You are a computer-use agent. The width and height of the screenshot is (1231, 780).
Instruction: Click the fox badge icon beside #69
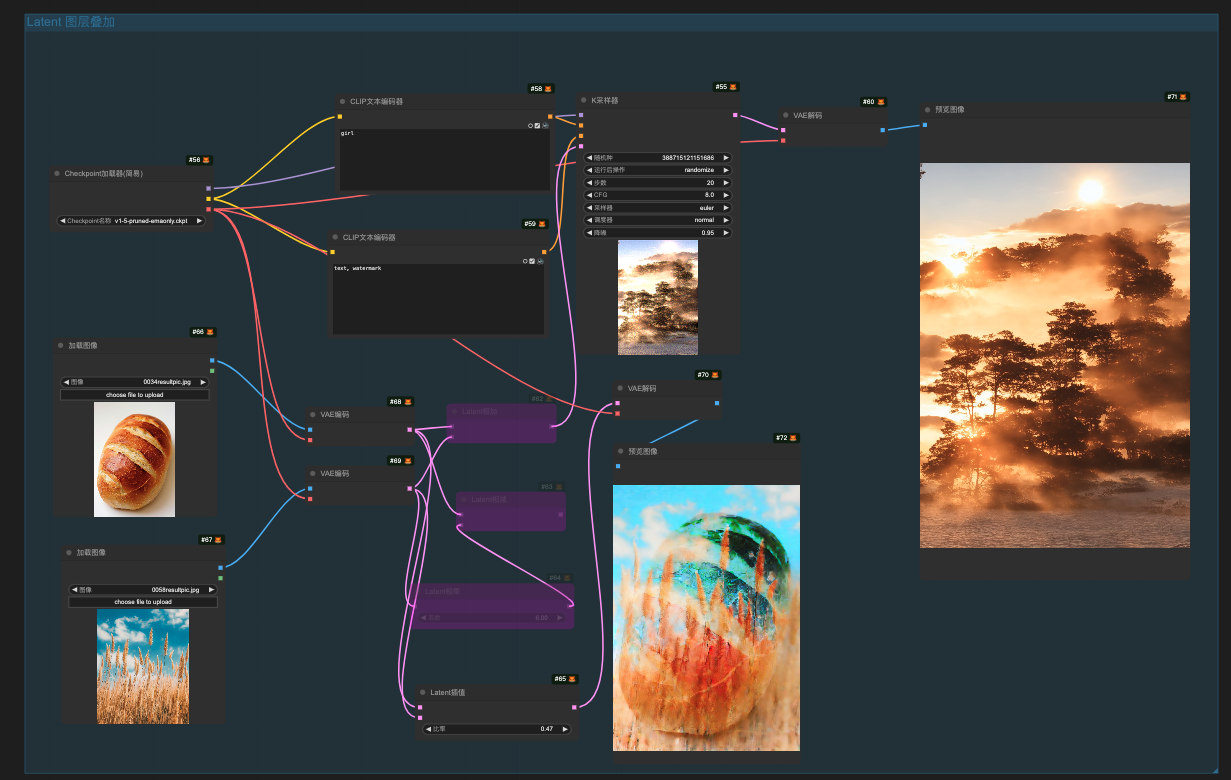408,461
